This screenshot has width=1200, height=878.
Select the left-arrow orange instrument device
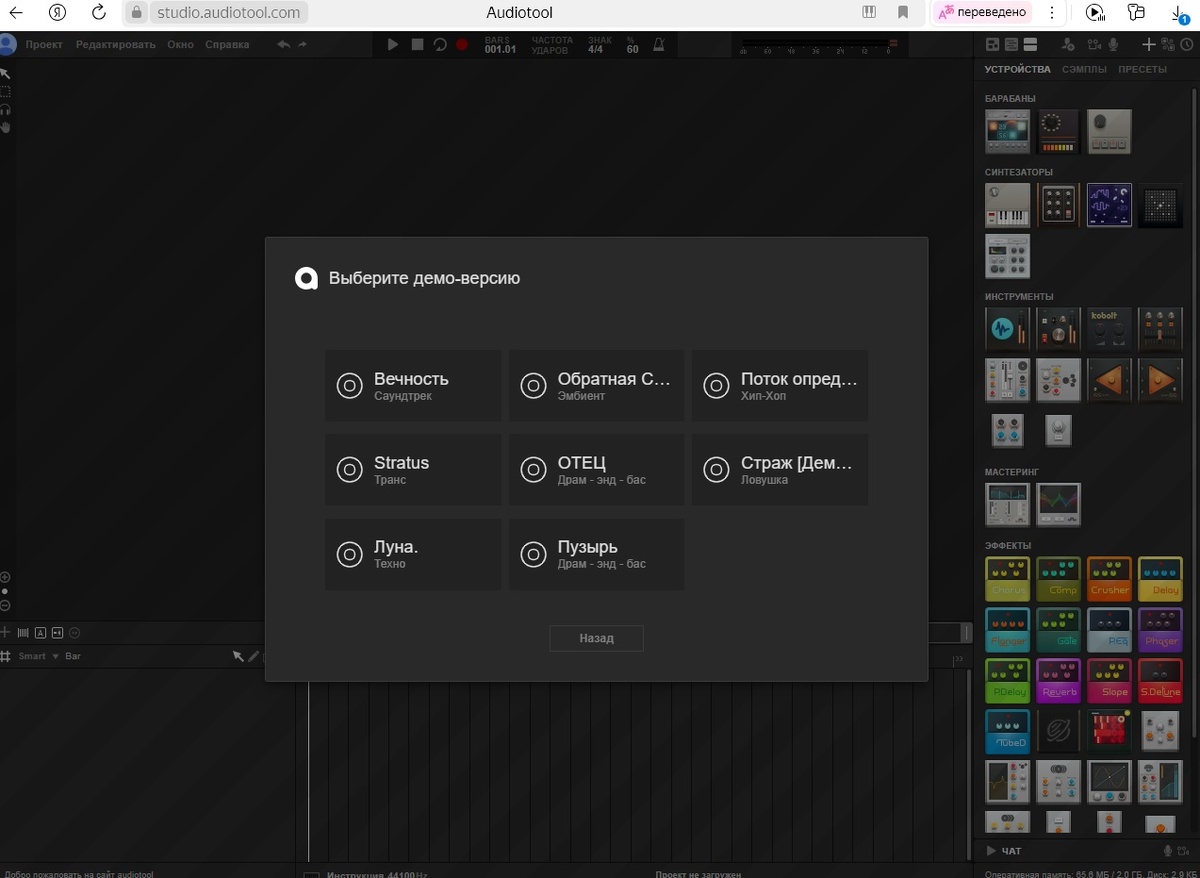pyautogui.click(x=1109, y=380)
